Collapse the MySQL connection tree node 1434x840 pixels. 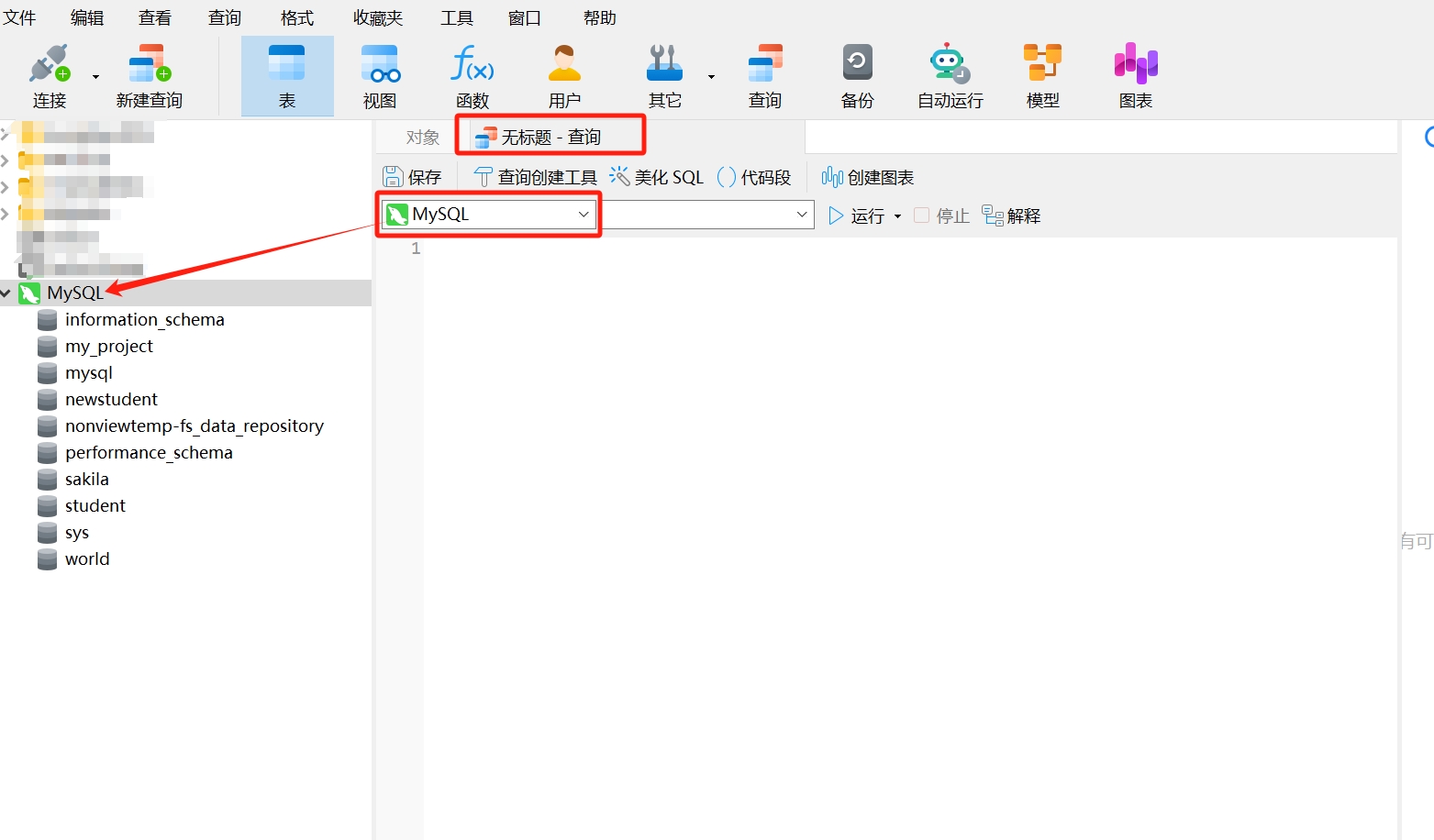tap(6, 293)
